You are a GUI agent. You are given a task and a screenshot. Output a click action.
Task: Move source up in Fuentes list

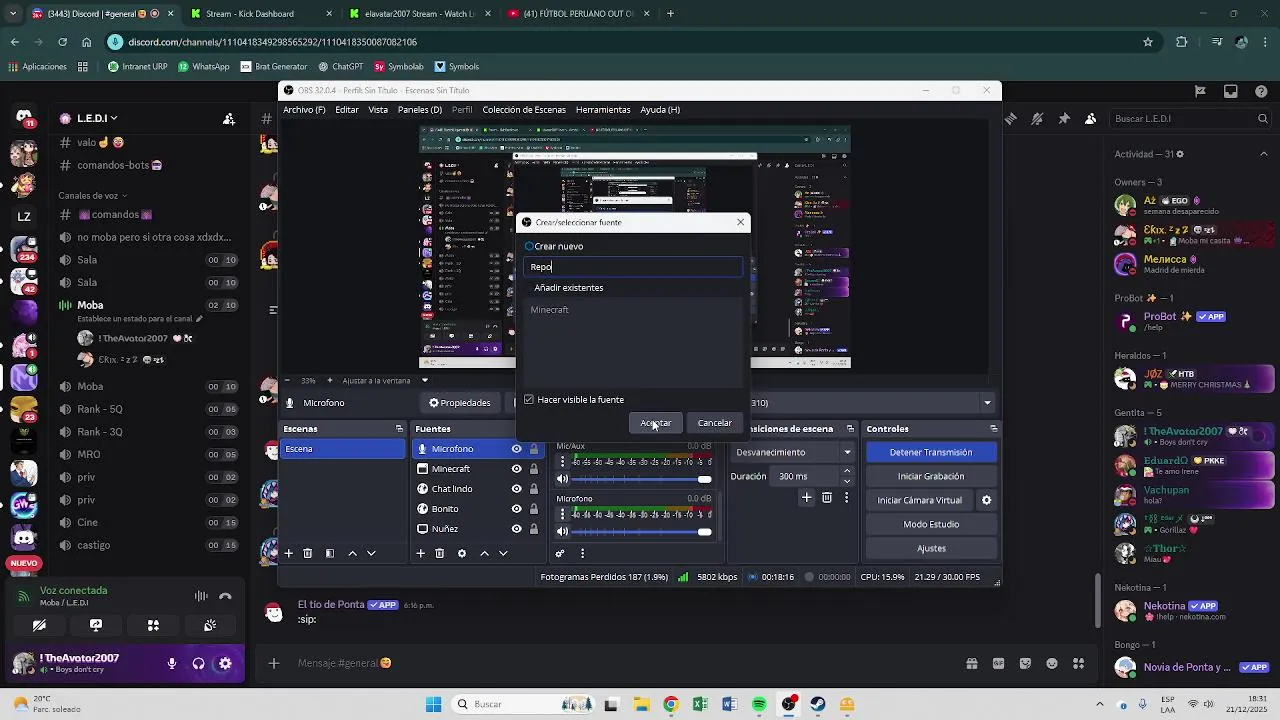pyautogui.click(x=485, y=553)
